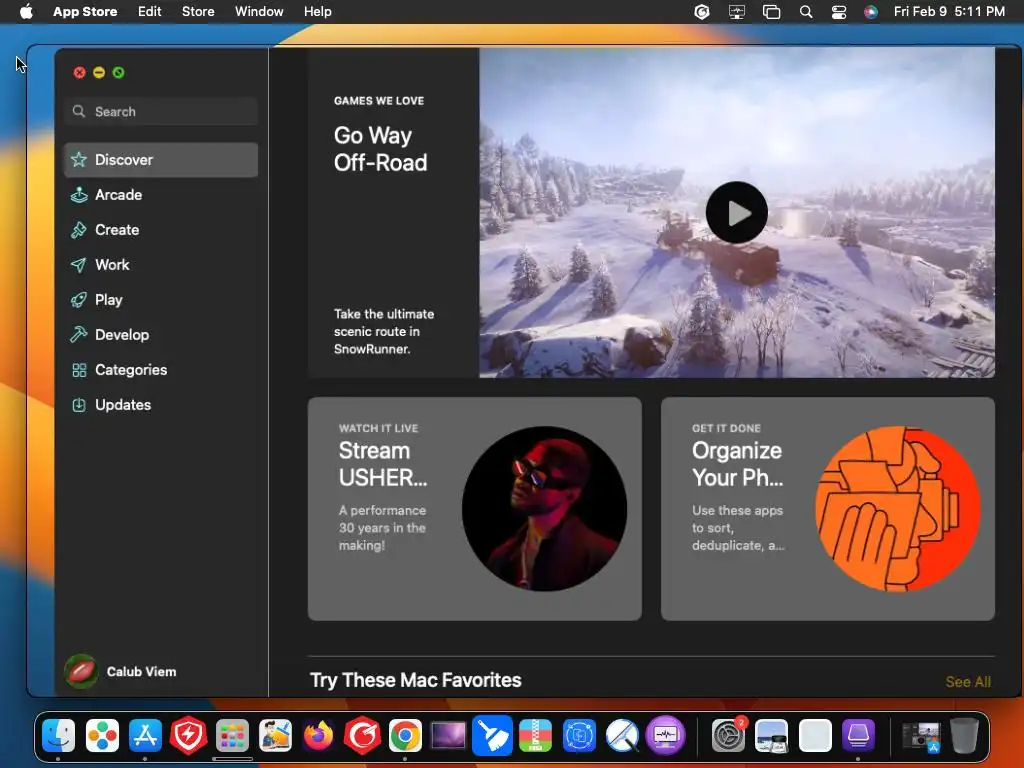Open the Categories grid icon
The width and height of the screenshot is (1024, 768).
tap(79, 370)
